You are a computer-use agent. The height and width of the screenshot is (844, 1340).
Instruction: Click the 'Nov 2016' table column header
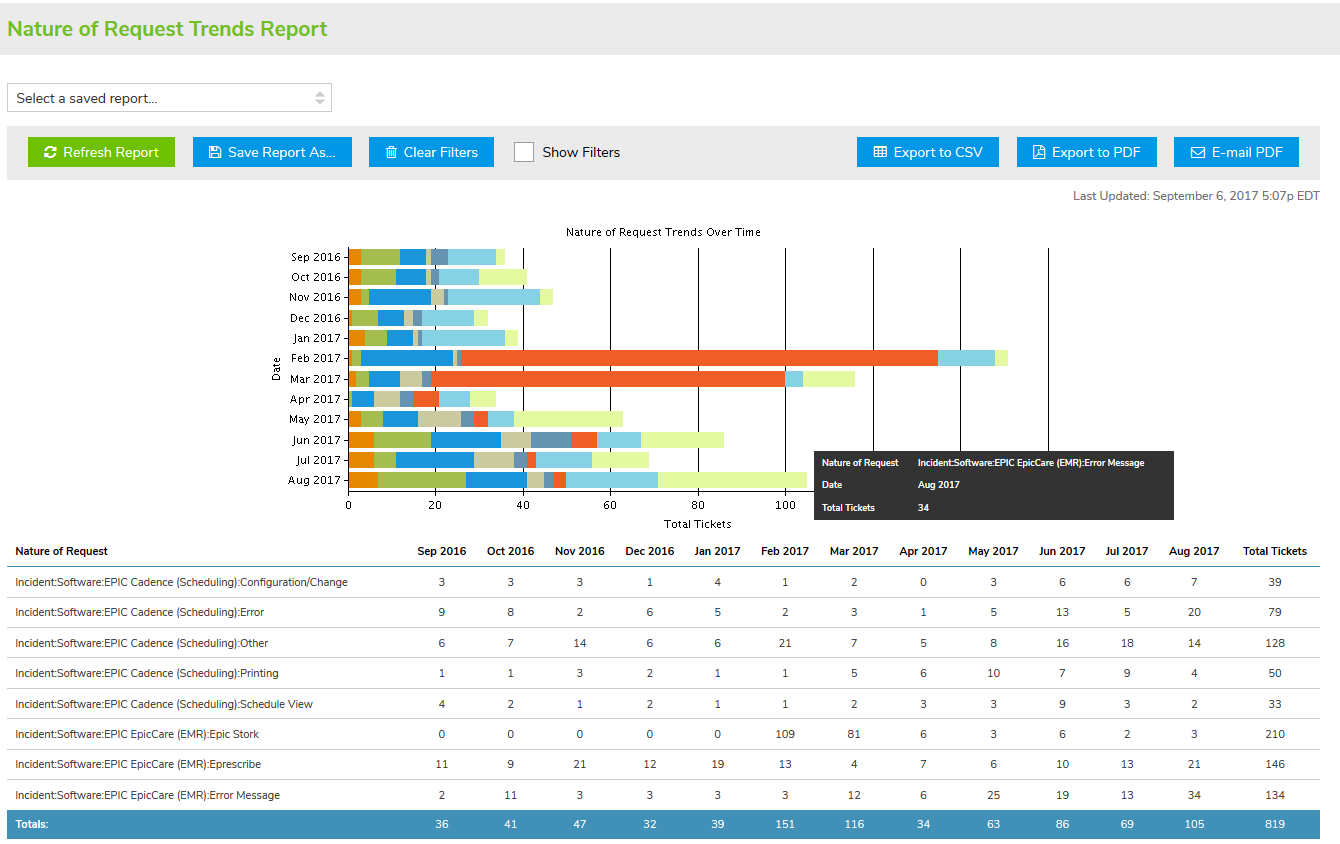(x=580, y=551)
